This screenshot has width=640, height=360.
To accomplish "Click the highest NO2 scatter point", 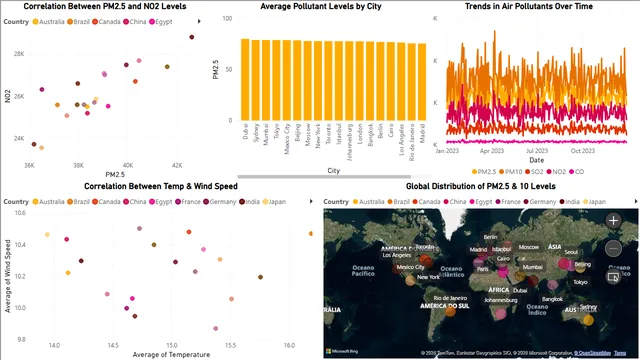I will point(191,37).
